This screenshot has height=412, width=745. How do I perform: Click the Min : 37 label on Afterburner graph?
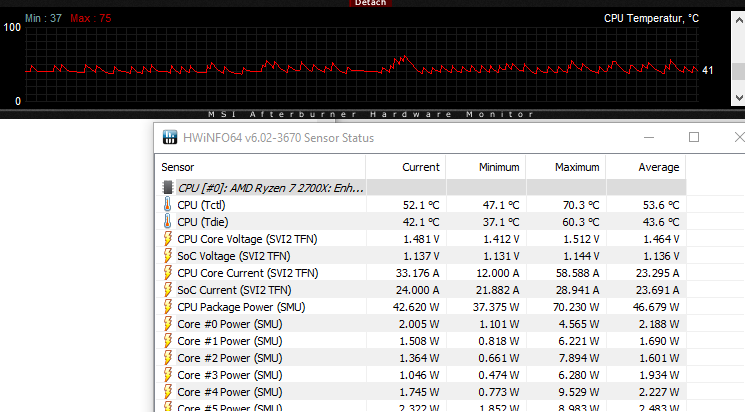pyautogui.click(x=43, y=19)
